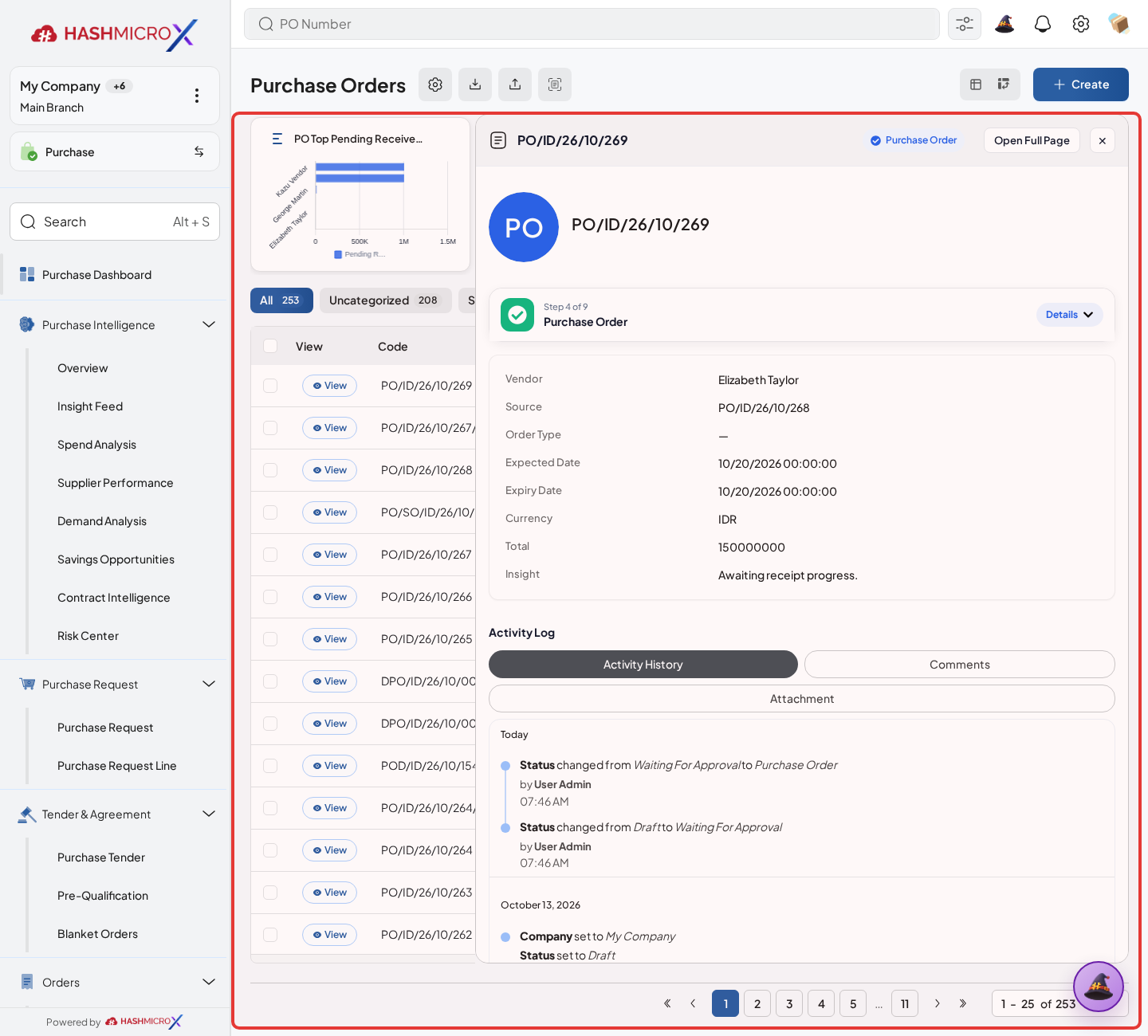This screenshot has height=1036, width=1148.
Task: Click the package box avatar icon
Action: pyautogui.click(x=1119, y=24)
